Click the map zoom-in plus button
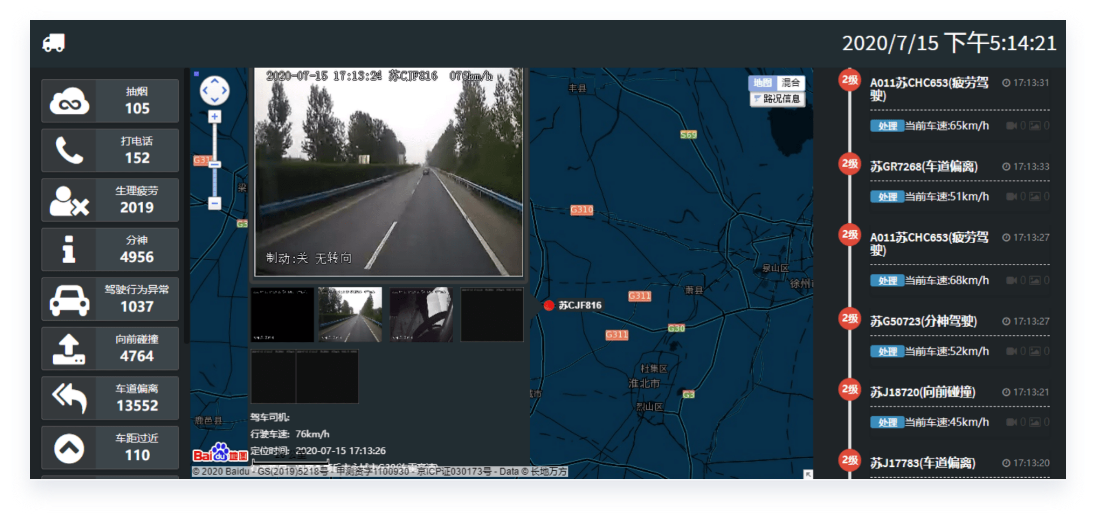1096x521 pixels. 214,117
